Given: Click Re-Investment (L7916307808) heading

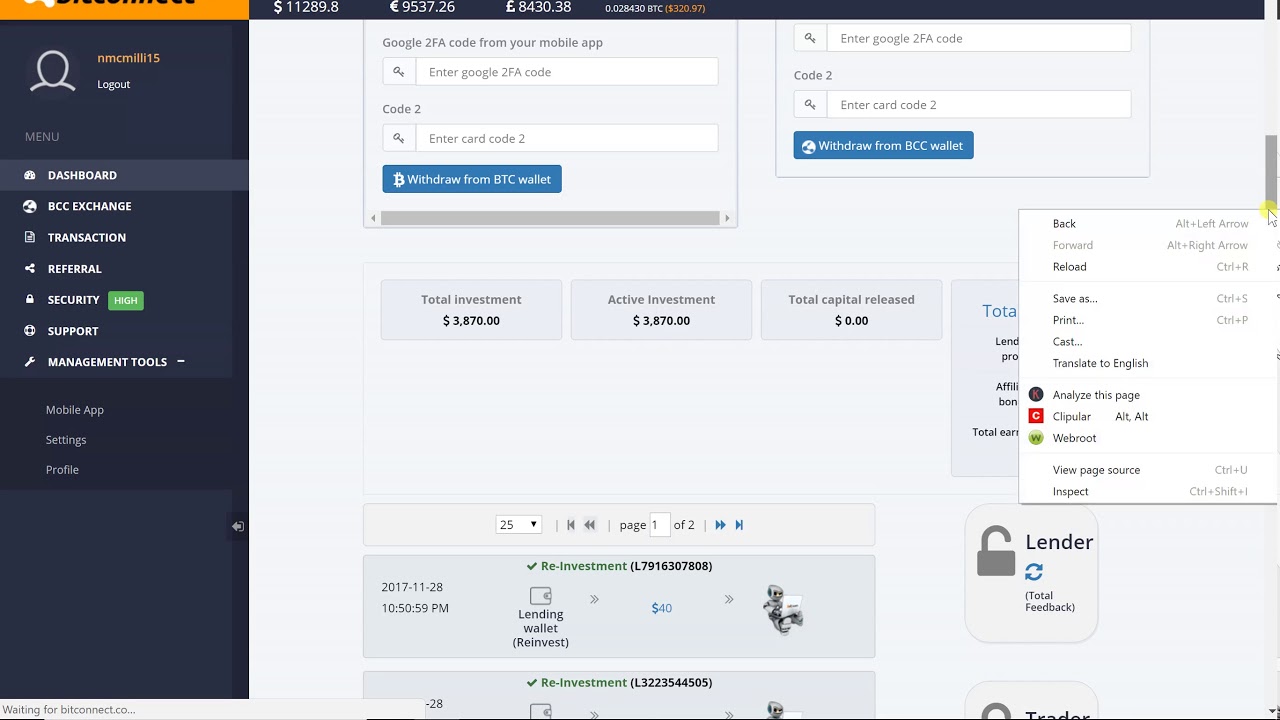Looking at the screenshot, I should point(619,566).
